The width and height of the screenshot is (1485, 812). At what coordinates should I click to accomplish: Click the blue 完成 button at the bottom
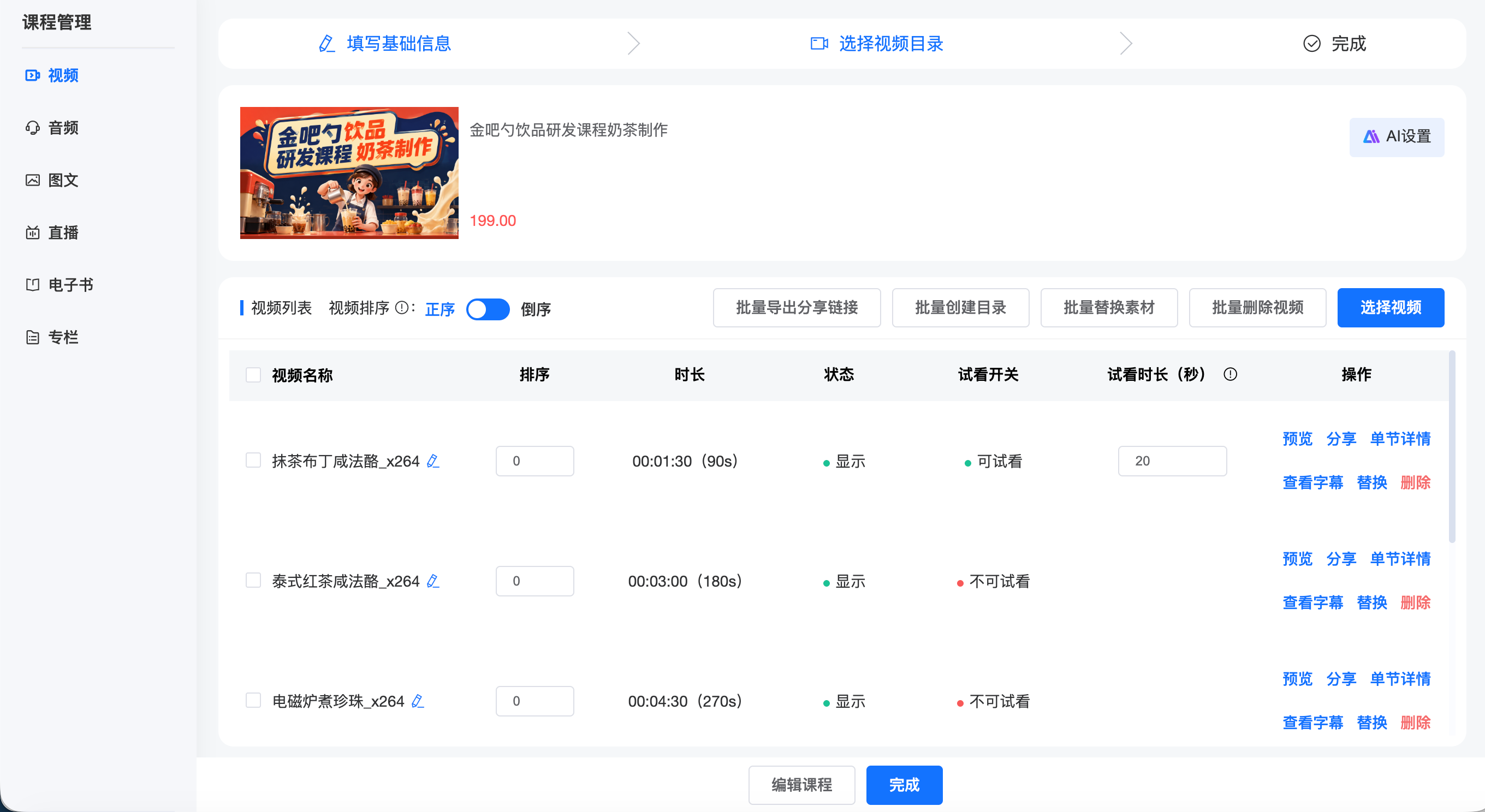(904, 784)
